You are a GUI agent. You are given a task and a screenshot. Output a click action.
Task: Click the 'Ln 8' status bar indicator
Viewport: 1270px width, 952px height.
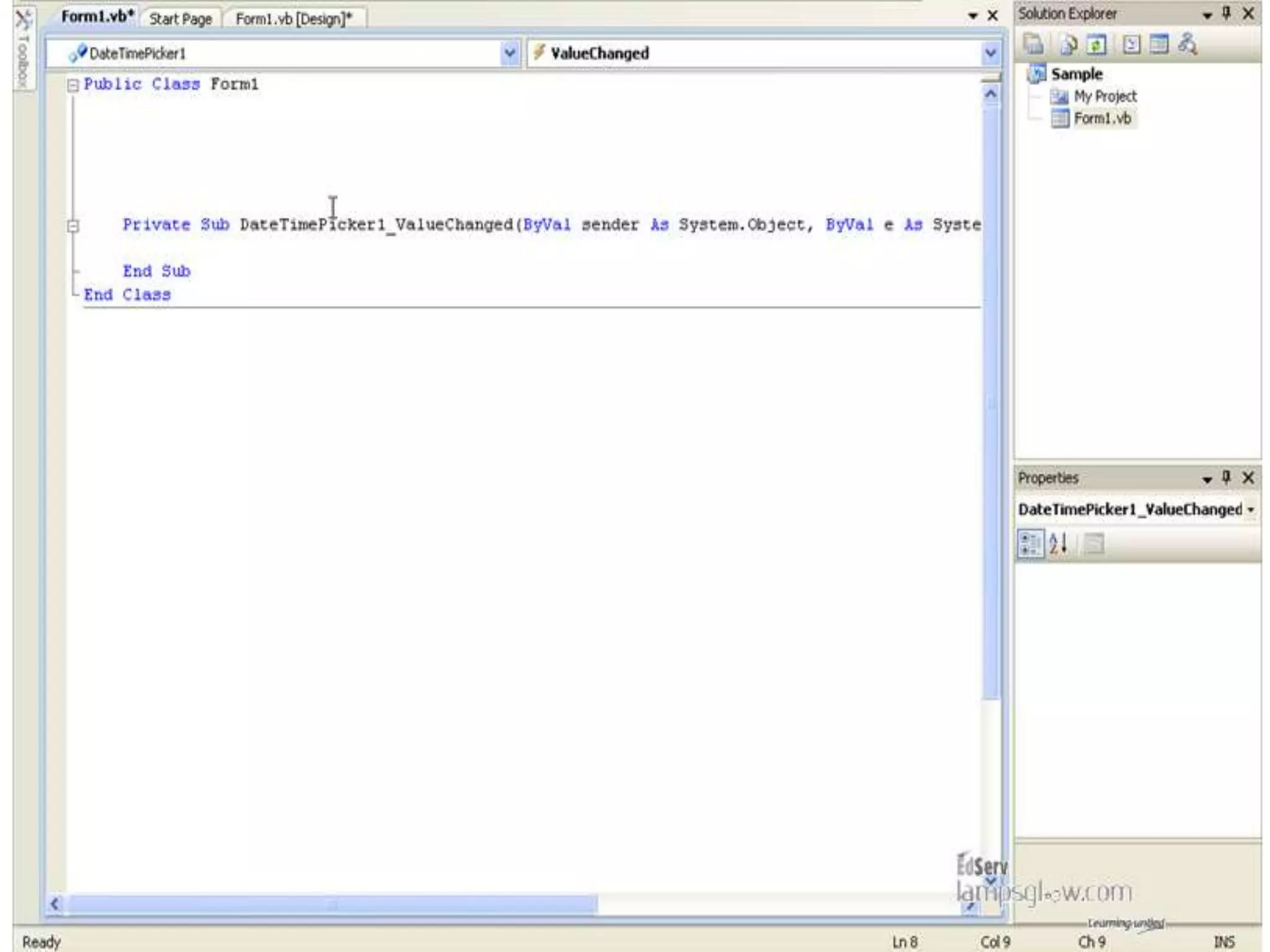905,942
